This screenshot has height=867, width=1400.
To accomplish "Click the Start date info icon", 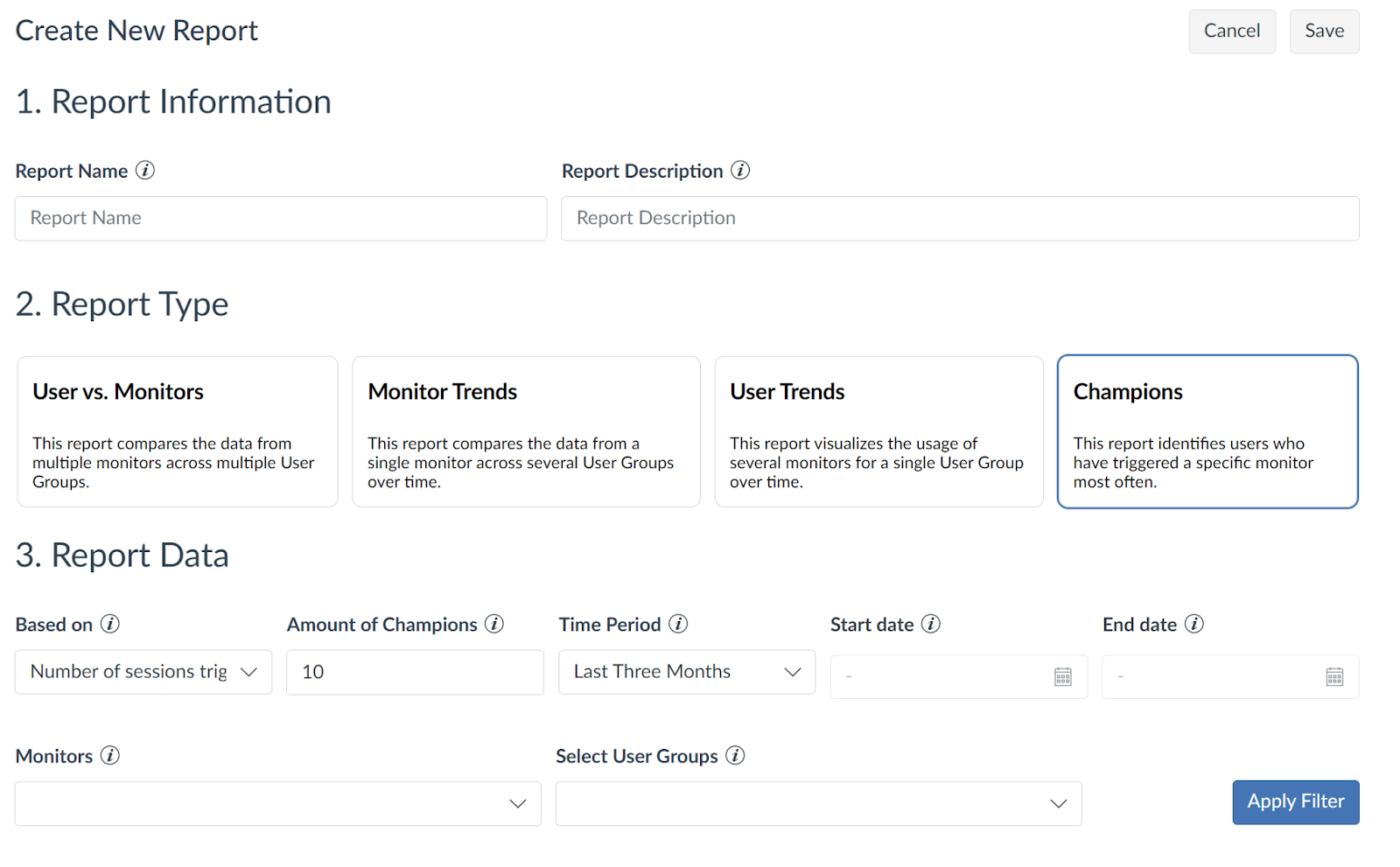I will [x=931, y=624].
